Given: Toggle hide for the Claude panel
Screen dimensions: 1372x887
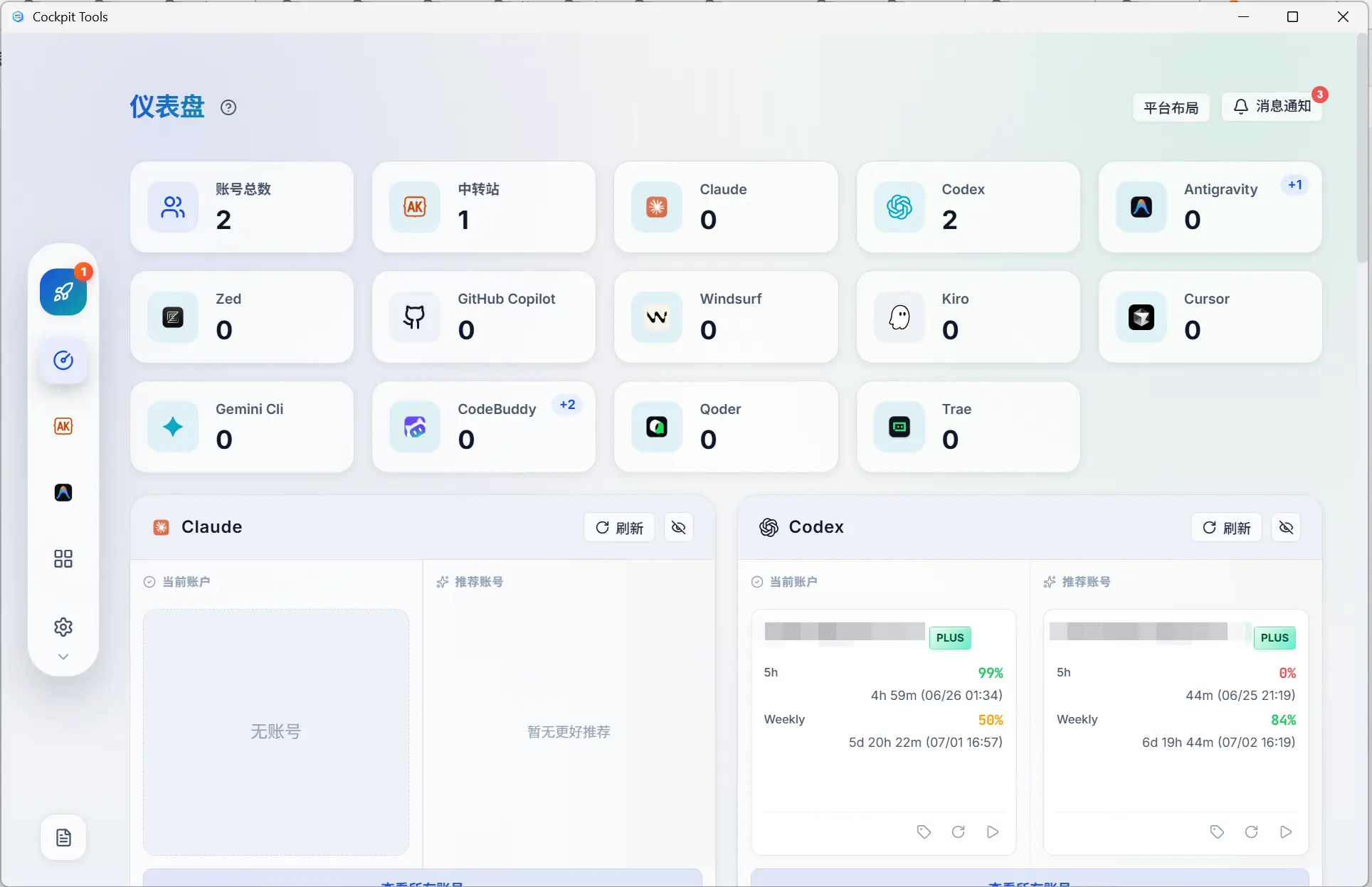Looking at the screenshot, I should click(679, 527).
